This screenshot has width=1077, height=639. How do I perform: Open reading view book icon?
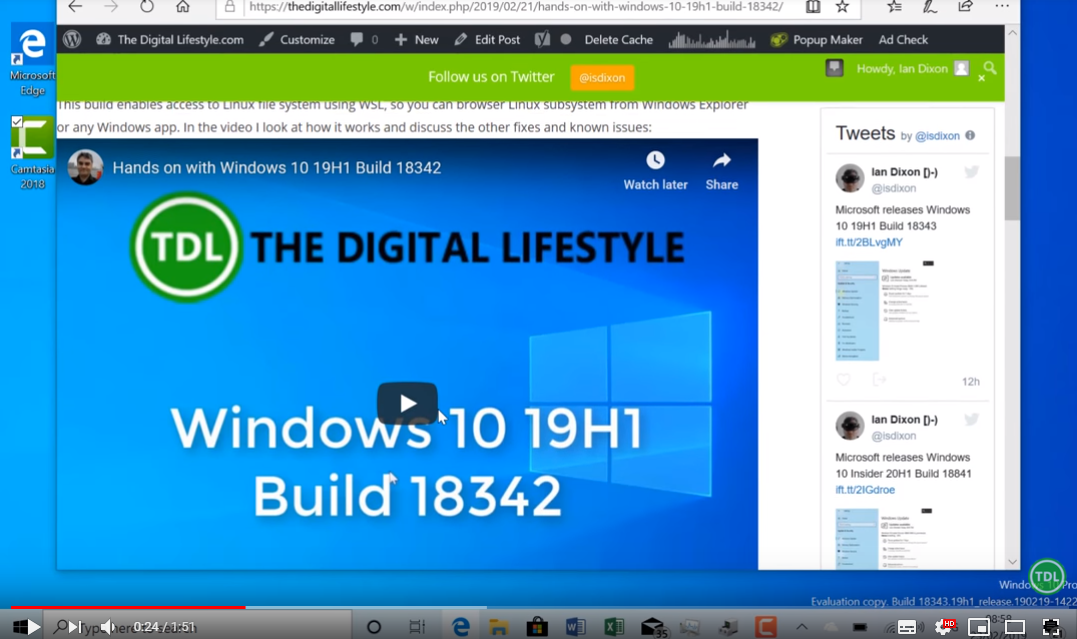(x=813, y=7)
